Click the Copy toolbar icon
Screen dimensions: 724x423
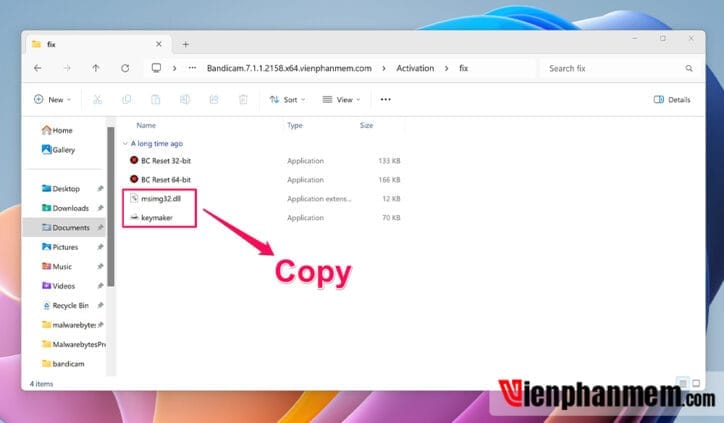click(x=127, y=99)
